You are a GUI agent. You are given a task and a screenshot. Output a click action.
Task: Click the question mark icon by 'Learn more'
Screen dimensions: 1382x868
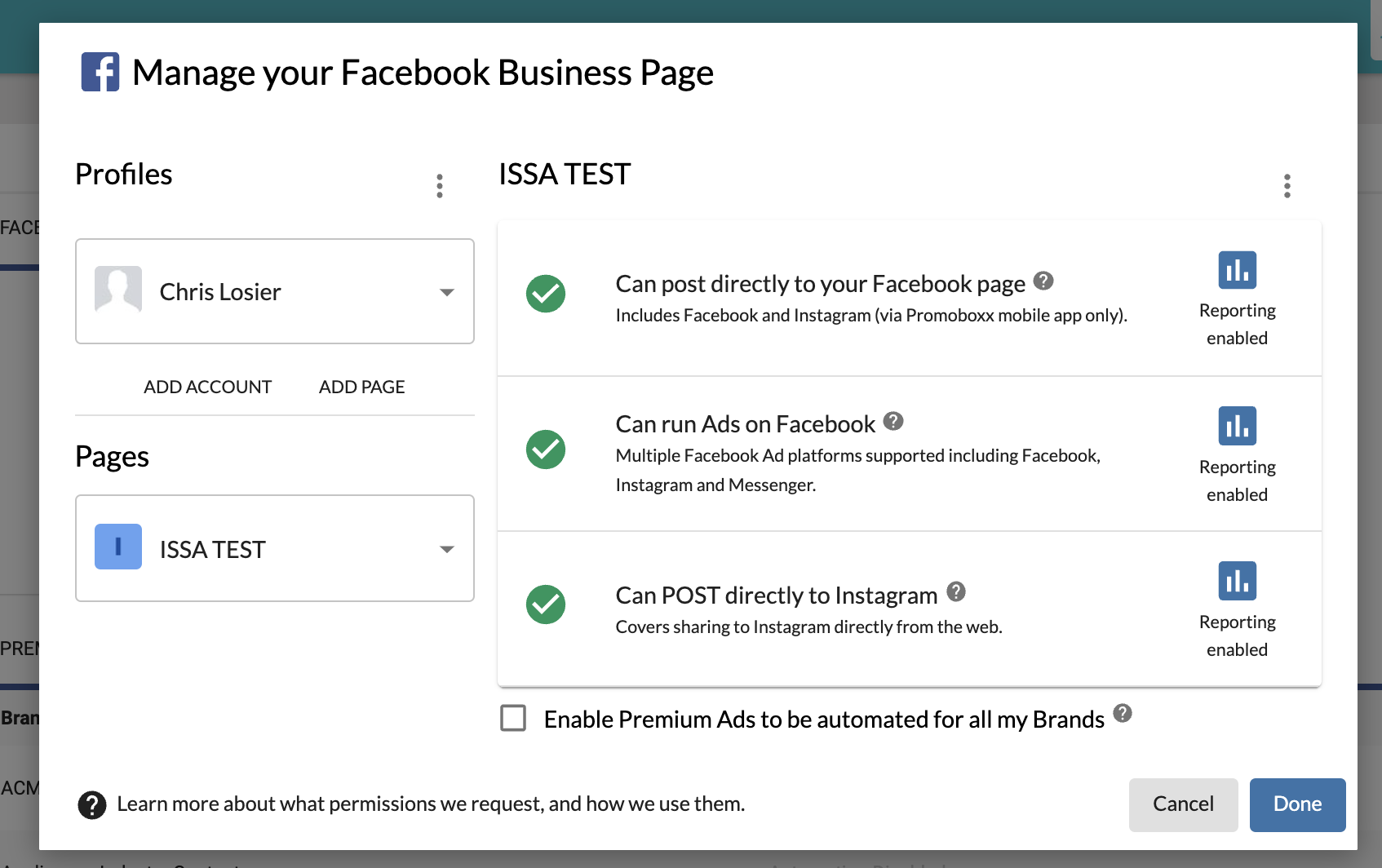coord(92,805)
